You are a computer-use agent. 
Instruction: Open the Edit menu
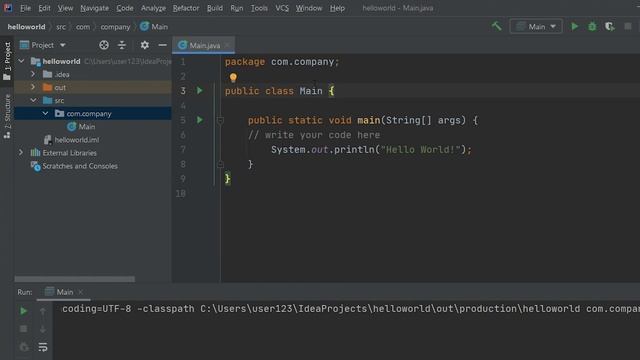[44, 8]
